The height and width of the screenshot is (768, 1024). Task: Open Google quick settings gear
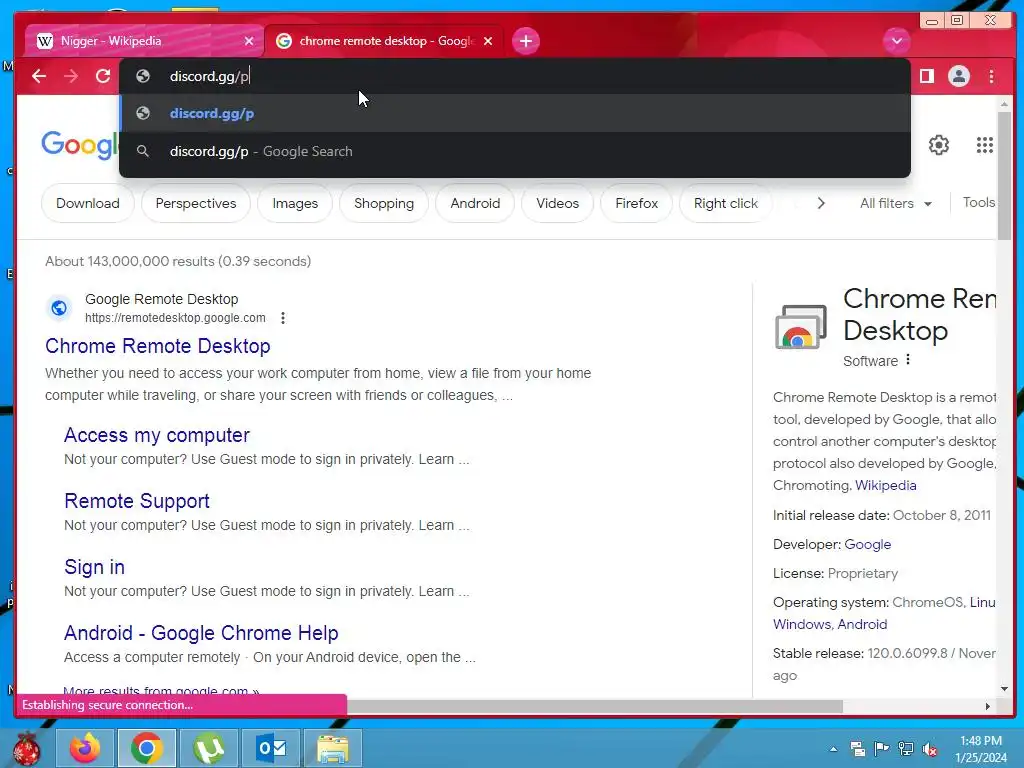pos(938,145)
